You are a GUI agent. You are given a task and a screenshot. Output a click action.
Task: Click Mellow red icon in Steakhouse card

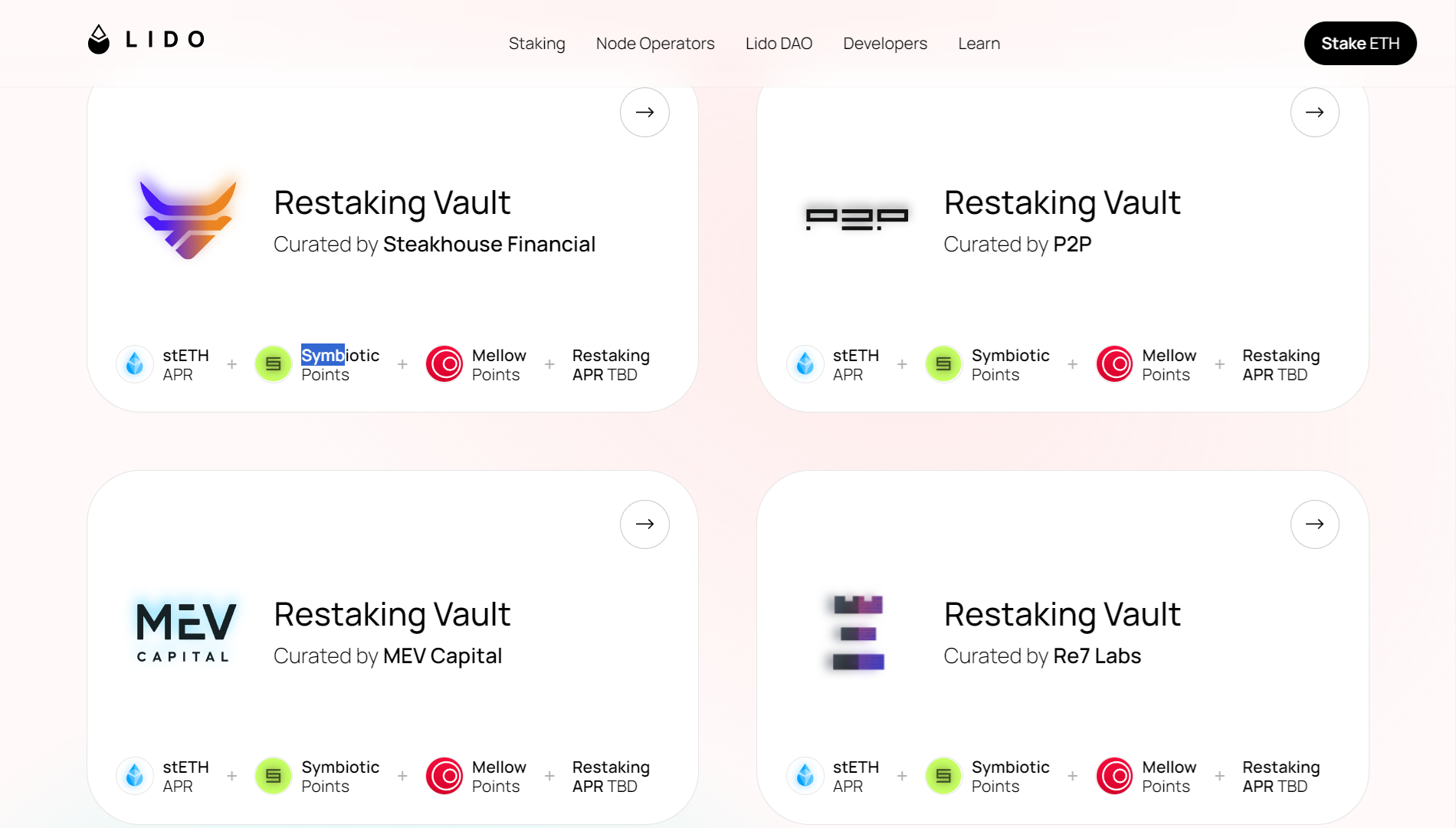pyautogui.click(x=444, y=364)
